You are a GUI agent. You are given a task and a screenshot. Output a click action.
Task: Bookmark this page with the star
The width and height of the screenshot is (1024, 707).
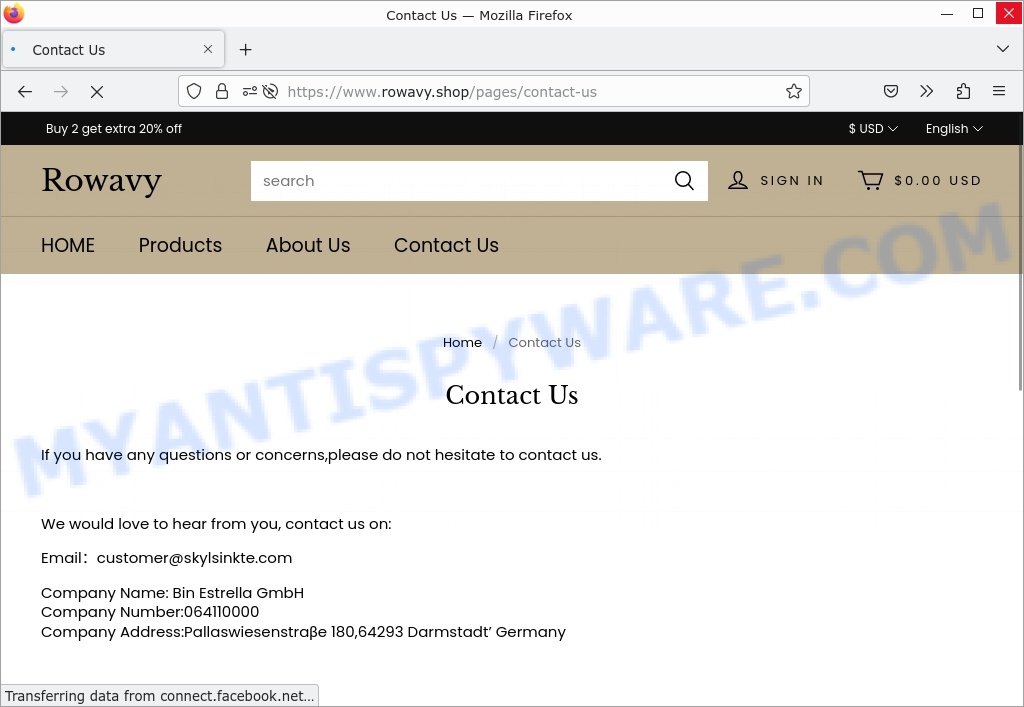pyautogui.click(x=793, y=91)
